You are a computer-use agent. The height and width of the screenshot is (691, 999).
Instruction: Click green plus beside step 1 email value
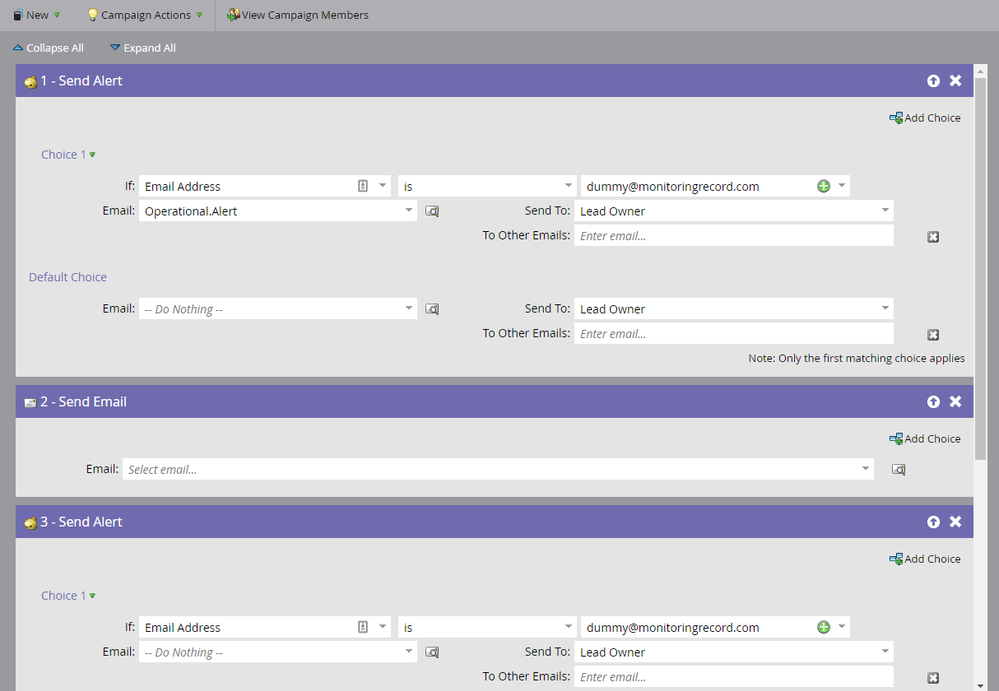(x=824, y=186)
